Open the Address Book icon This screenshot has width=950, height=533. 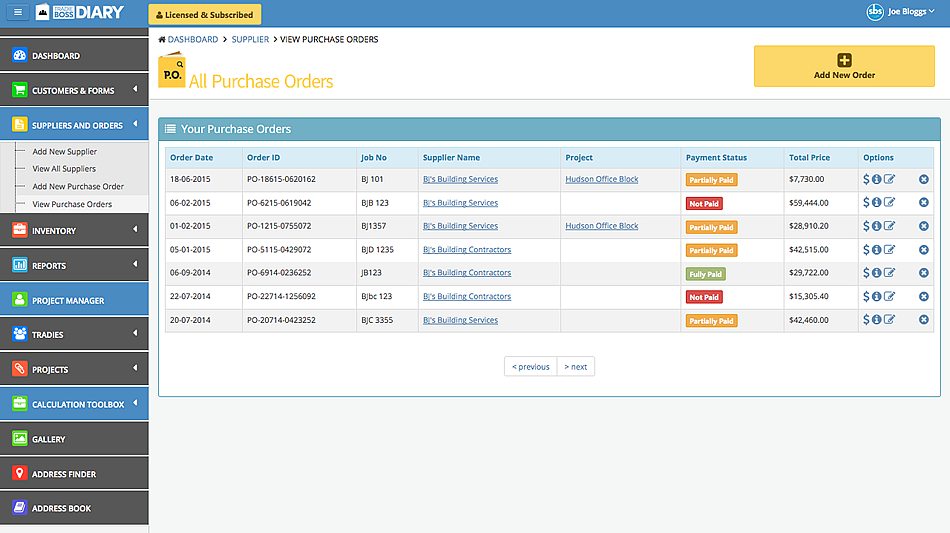click(x=19, y=508)
